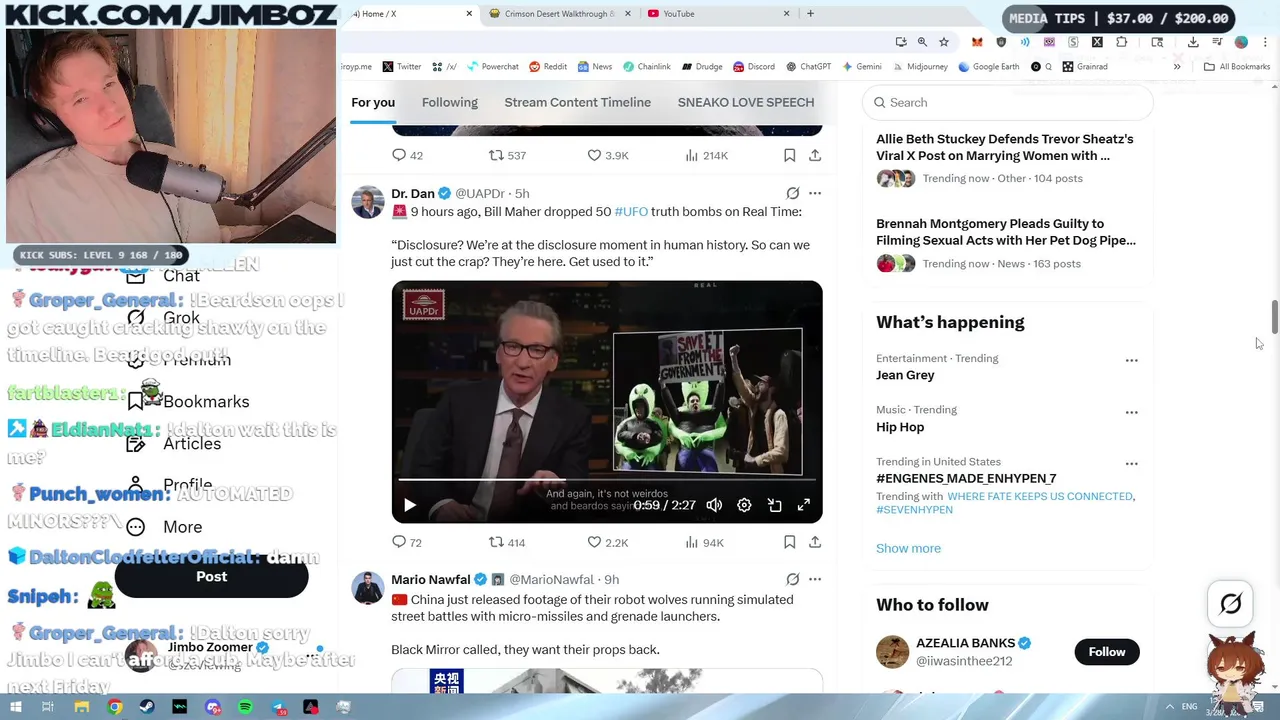Screen dimensions: 1280x720
Task: Open Dr. Dan's profile name link
Action: pos(412,193)
